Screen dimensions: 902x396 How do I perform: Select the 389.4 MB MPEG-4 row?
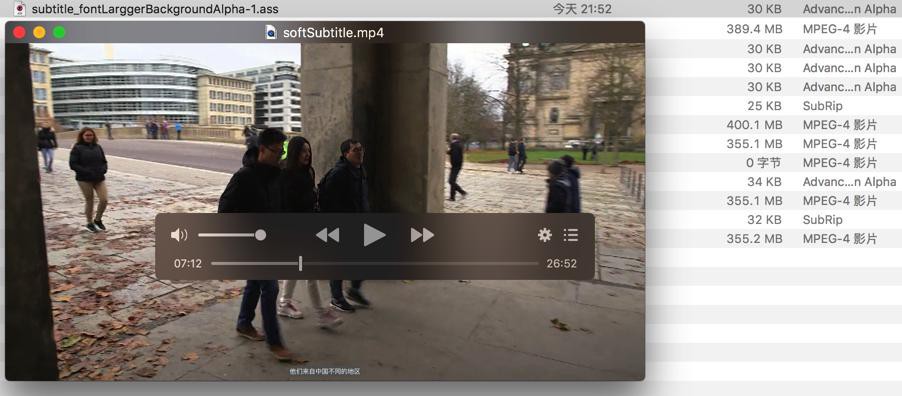click(773, 29)
